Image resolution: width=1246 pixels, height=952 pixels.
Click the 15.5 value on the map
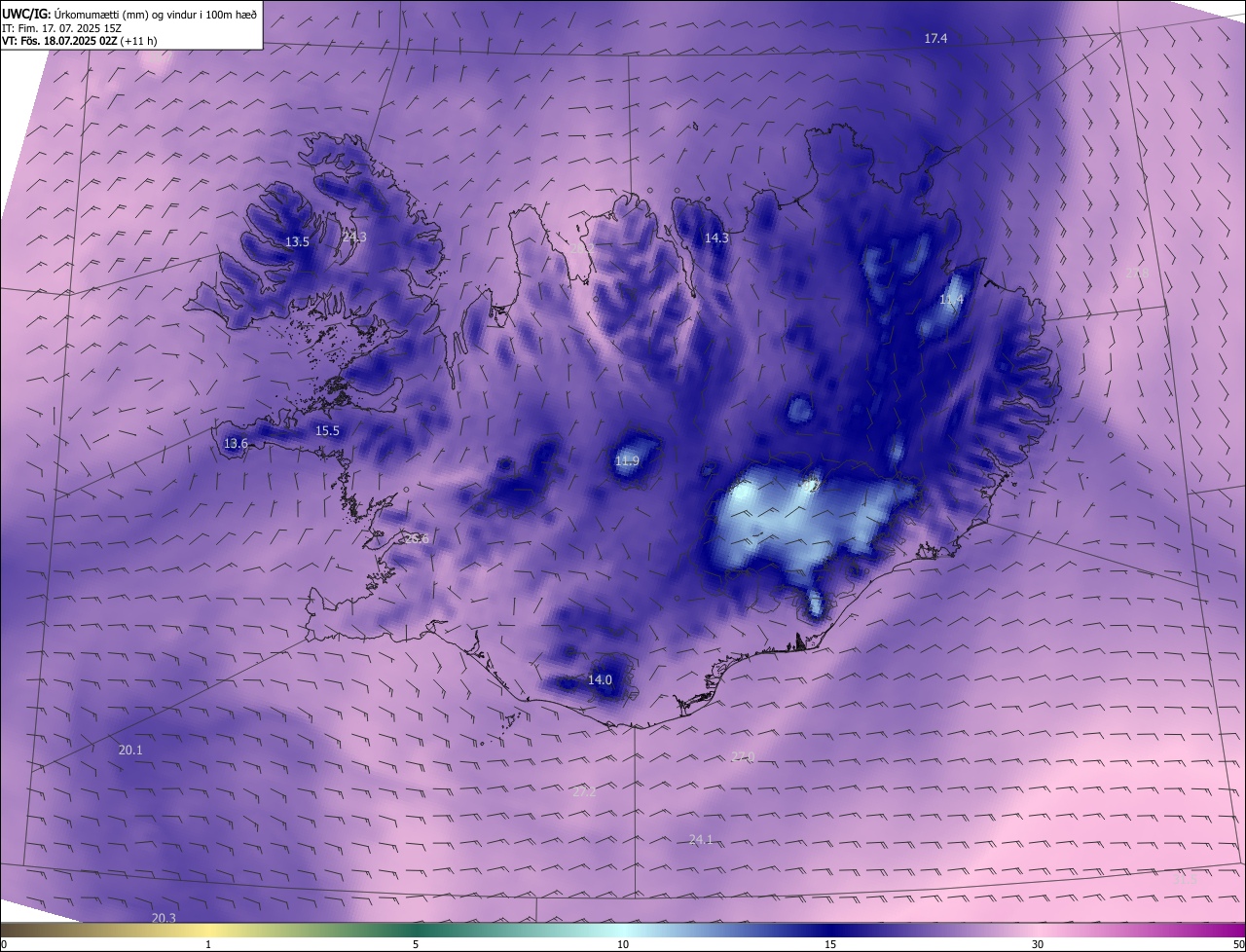(327, 430)
